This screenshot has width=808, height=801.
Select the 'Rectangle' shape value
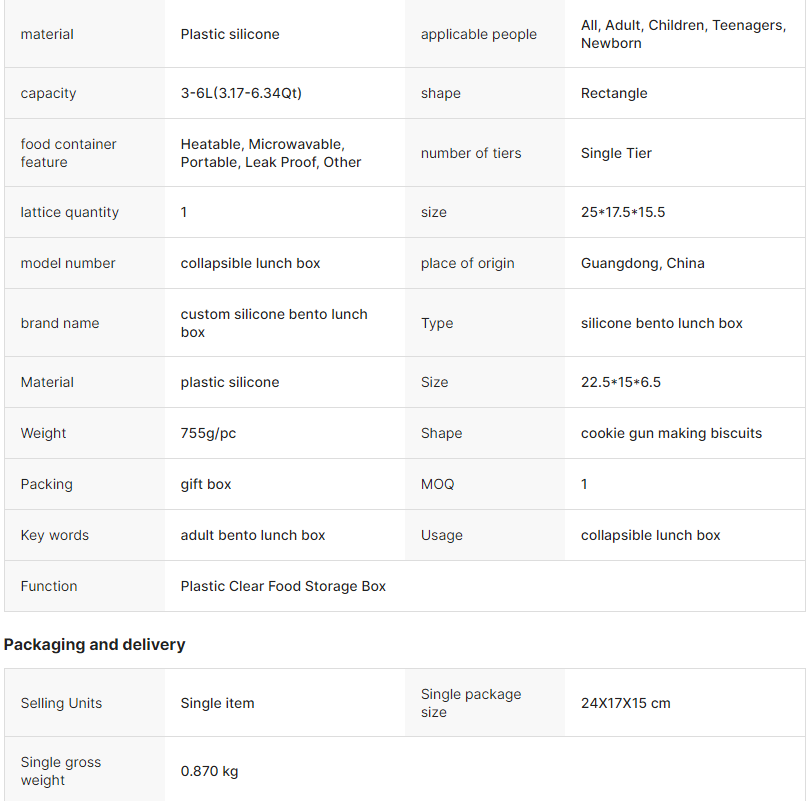click(614, 93)
